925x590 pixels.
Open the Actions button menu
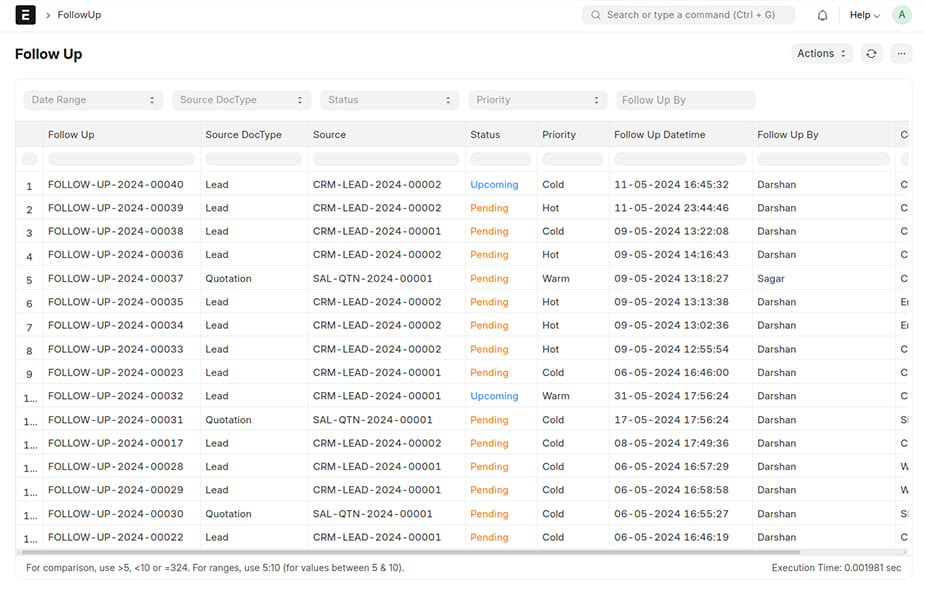tap(821, 54)
